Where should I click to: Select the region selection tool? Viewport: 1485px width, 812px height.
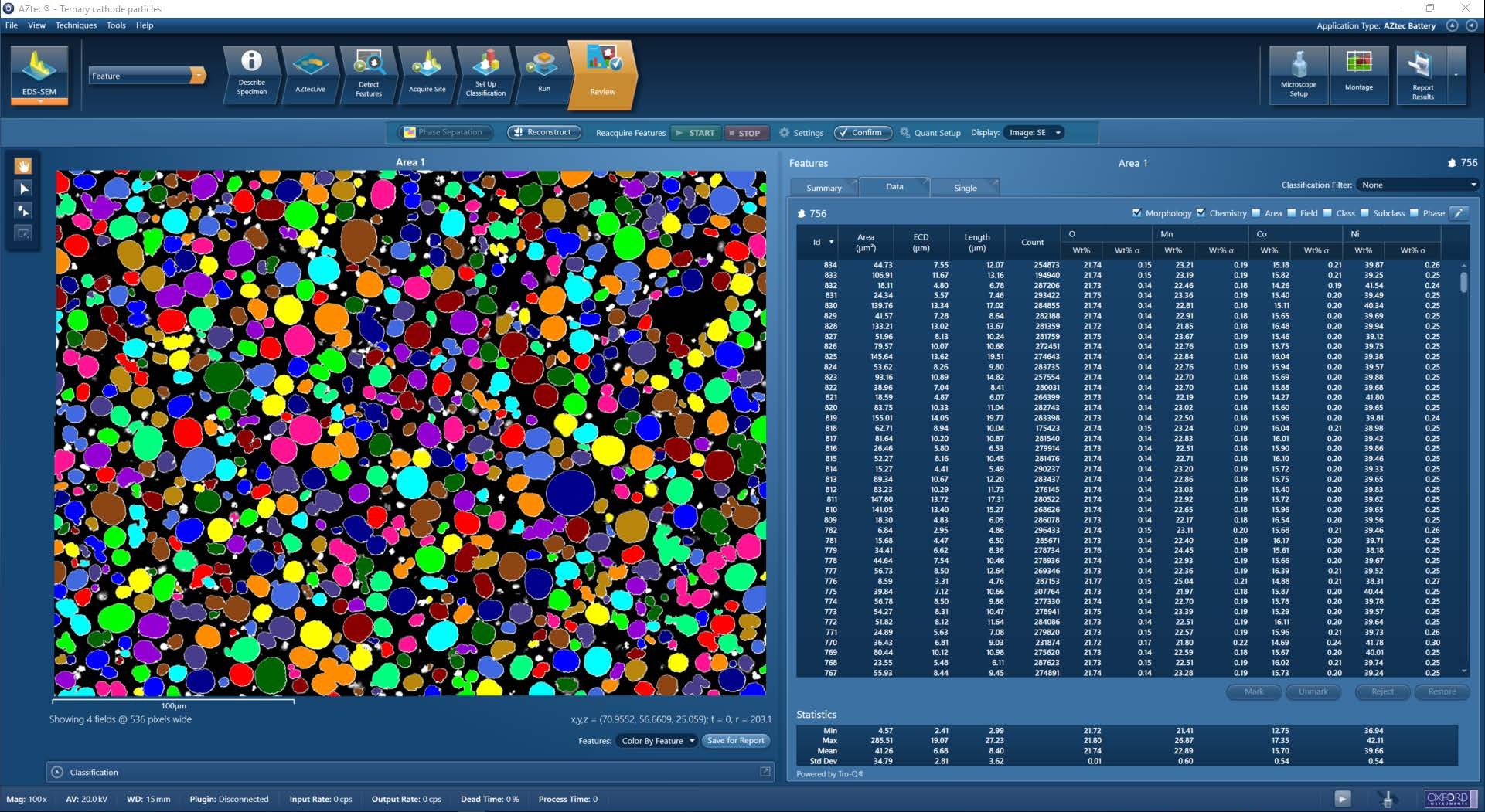coord(24,233)
